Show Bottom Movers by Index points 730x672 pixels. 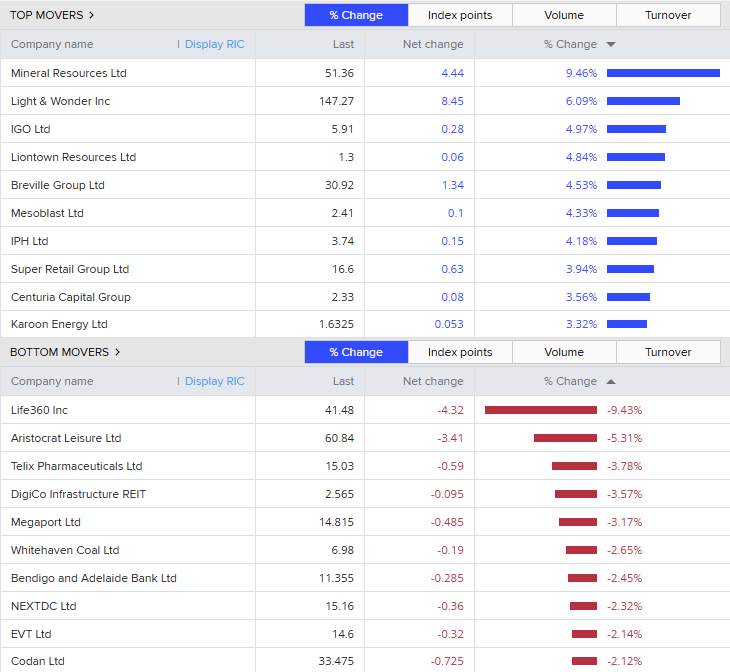pos(460,352)
